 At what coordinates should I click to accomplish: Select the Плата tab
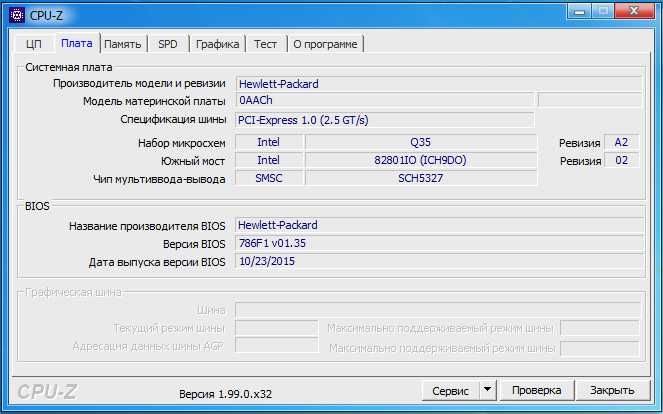click(x=77, y=43)
